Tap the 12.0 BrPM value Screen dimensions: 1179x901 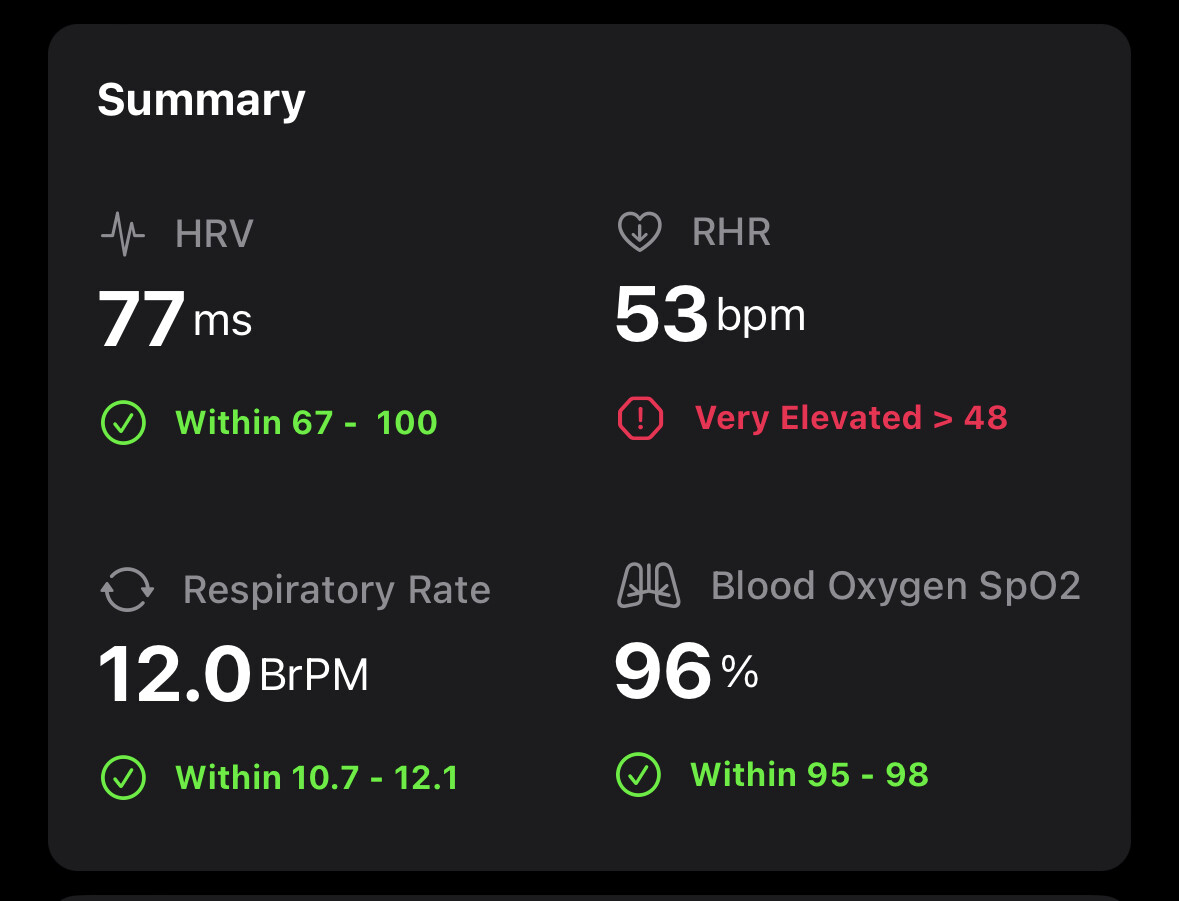[x=233, y=675]
